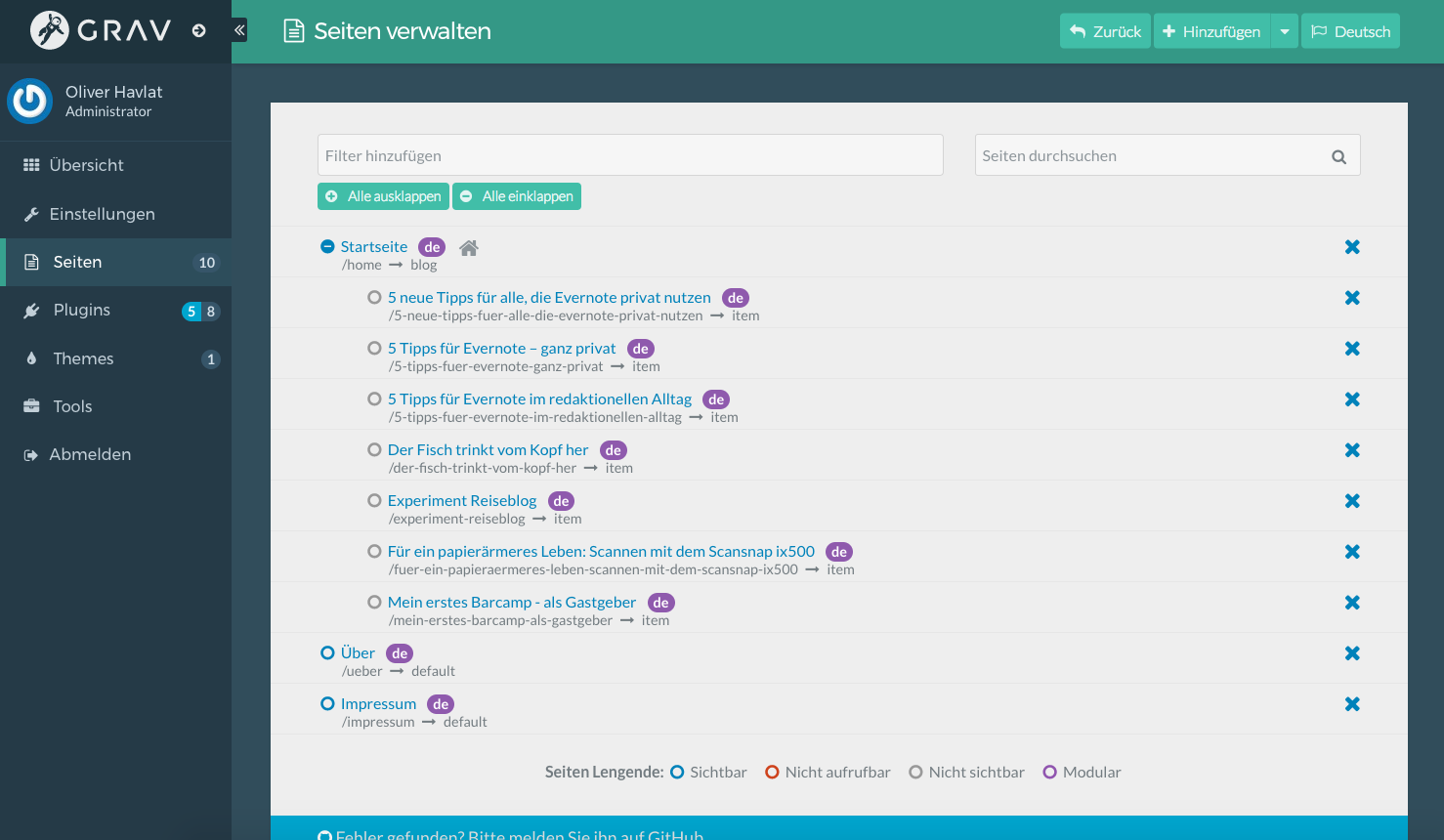Open the '5 Tipps für Evernote – ganz privat' page
Screen dimensions: 1444x840
point(501,349)
